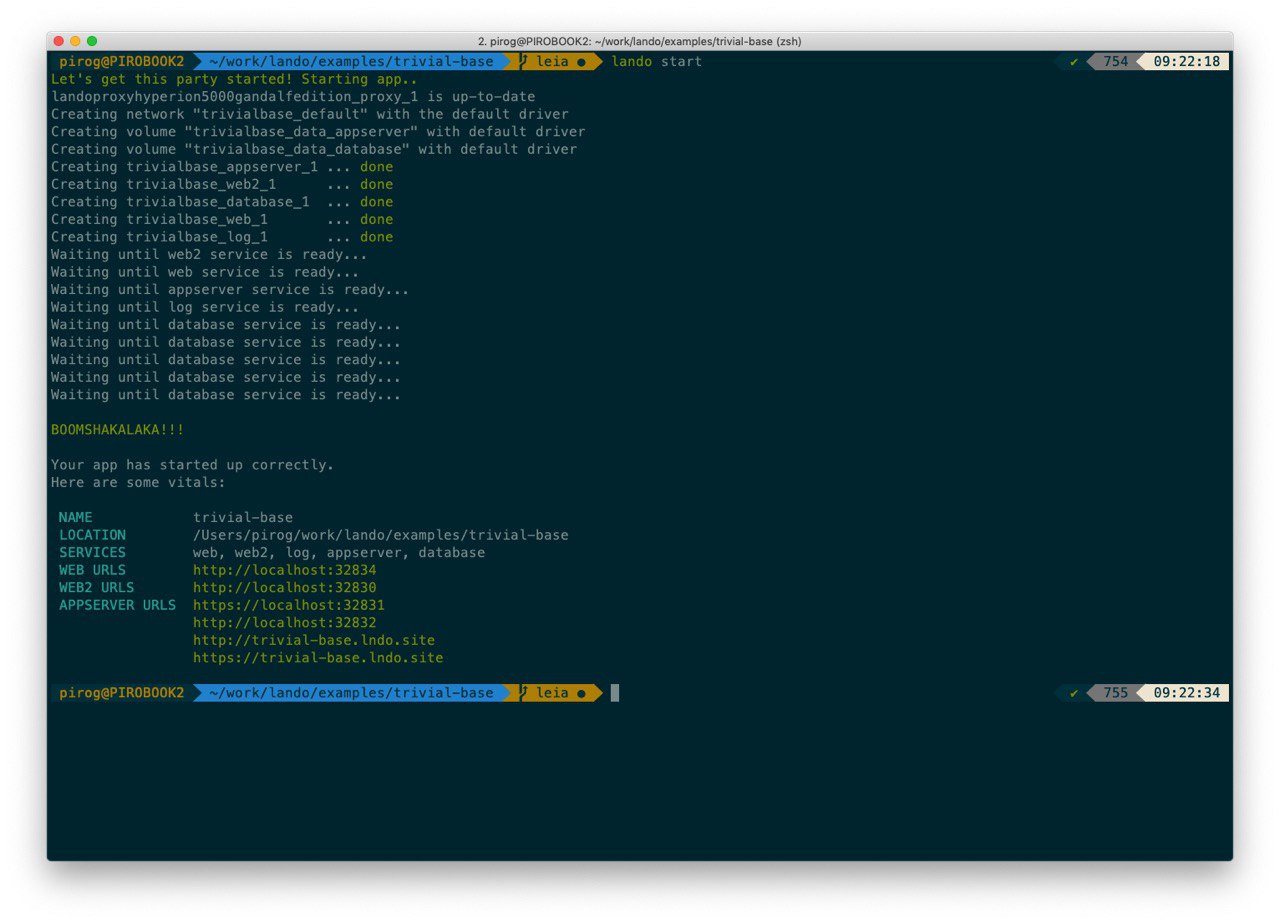1280x923 pixels.
Task: Click the "leia" branch name in the bottom prompt
Action: 552,693
